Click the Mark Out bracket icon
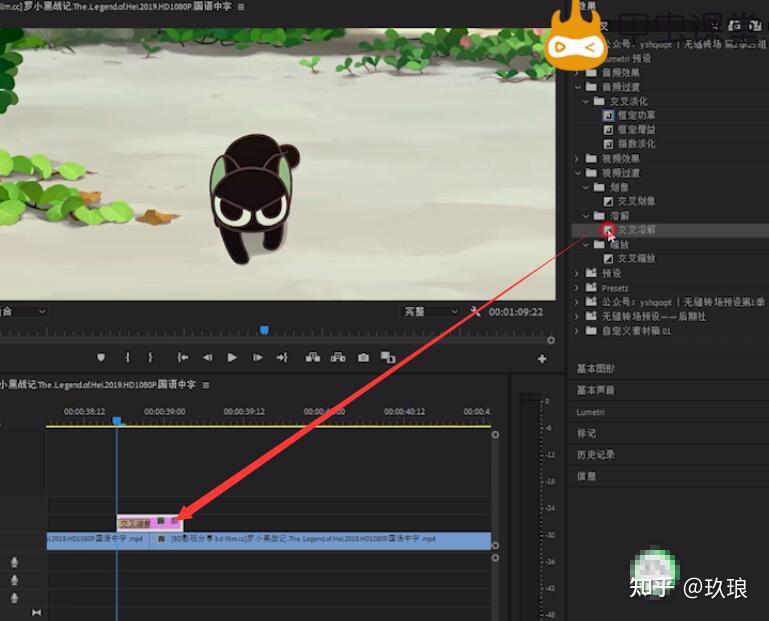The image size is (769, 621). [150, 358]
